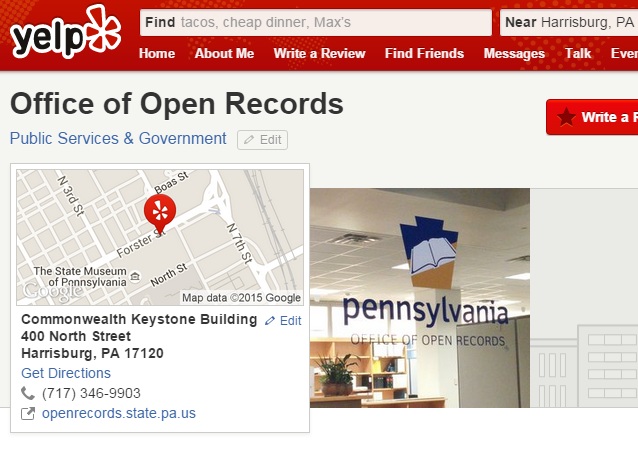Open the Public Services & Government category link
The height and width of the screenshot is (454, 638).
click(x=118, y=138)
